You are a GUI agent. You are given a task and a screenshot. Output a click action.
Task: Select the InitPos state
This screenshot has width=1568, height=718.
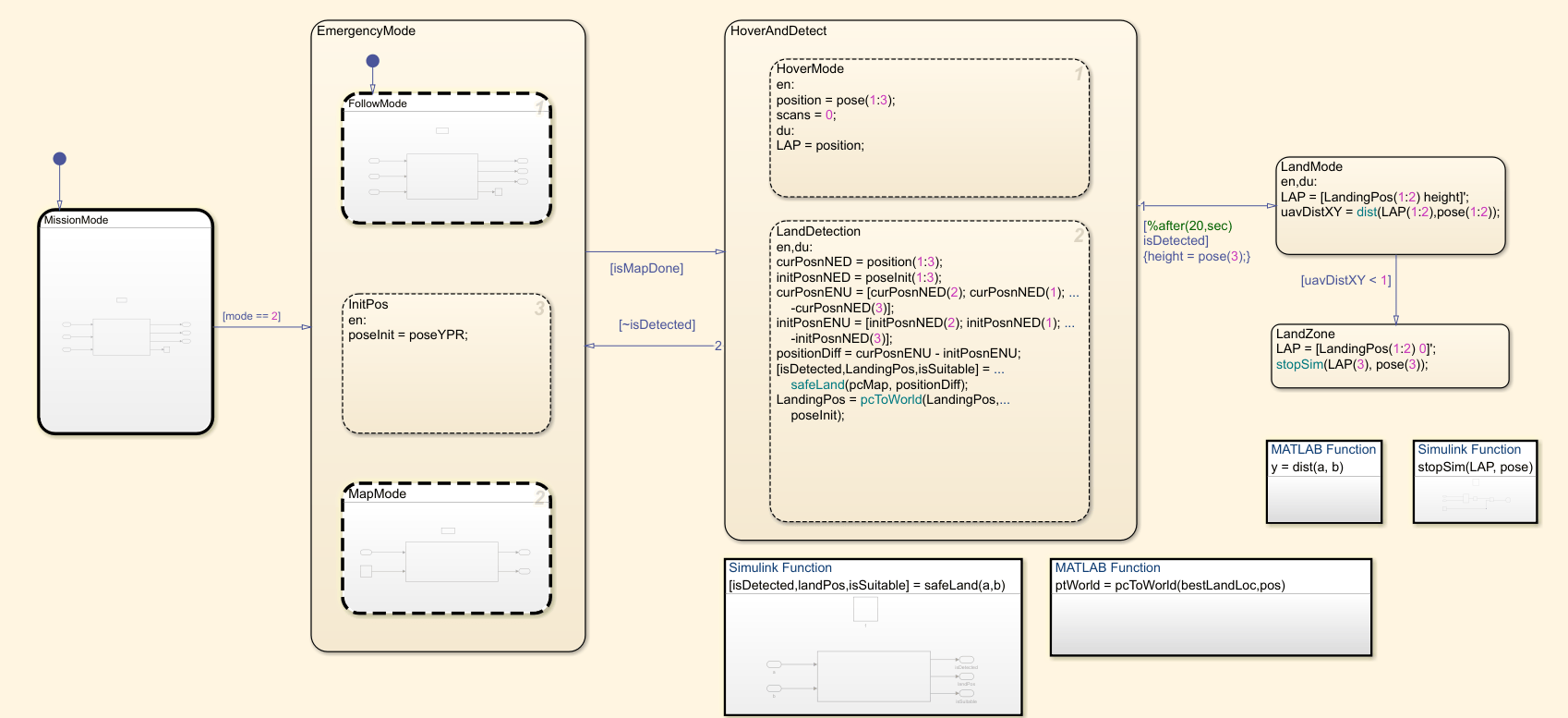[x=447, y=363]
